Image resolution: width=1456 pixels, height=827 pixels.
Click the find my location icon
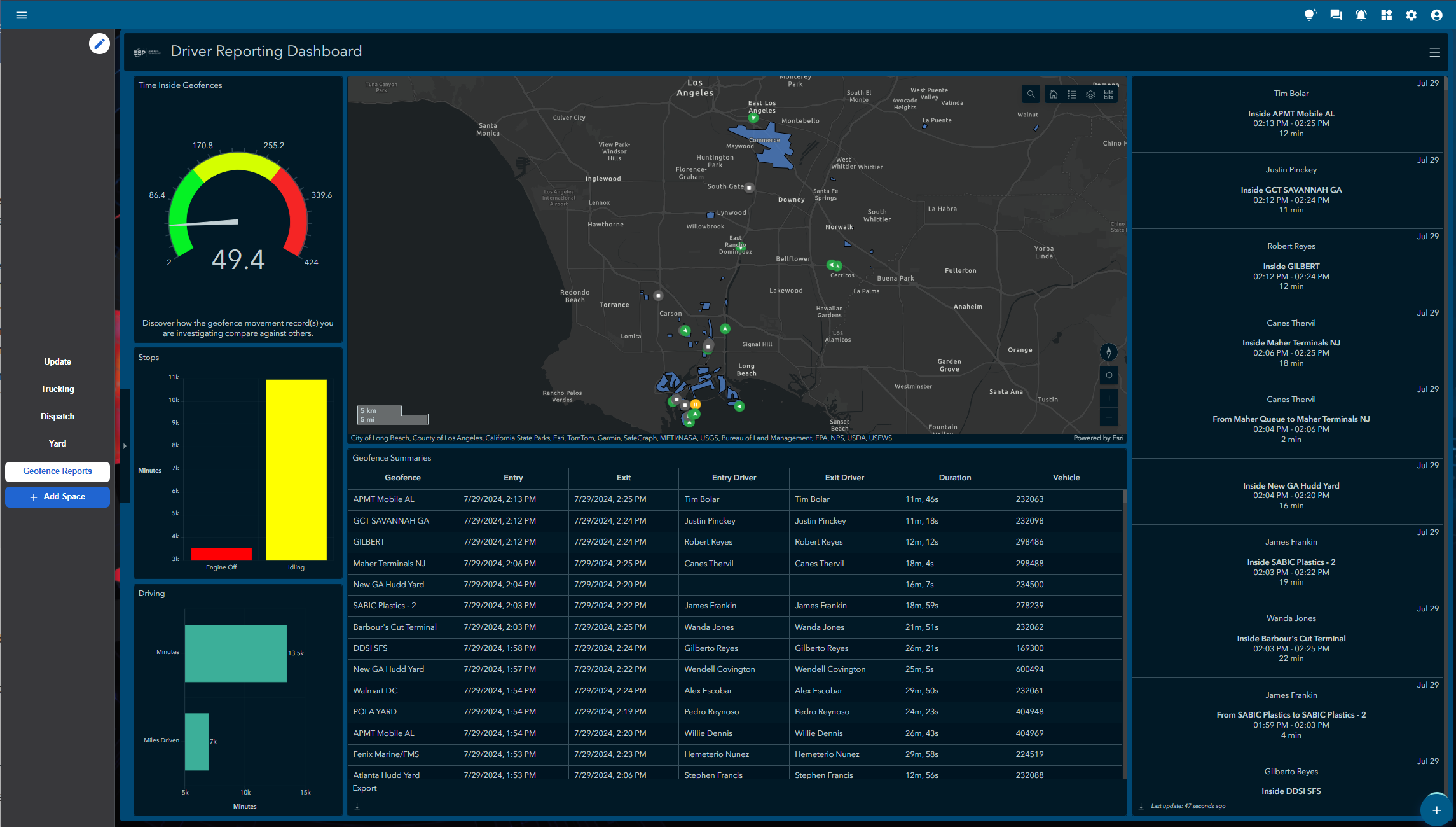point(1108,375)
